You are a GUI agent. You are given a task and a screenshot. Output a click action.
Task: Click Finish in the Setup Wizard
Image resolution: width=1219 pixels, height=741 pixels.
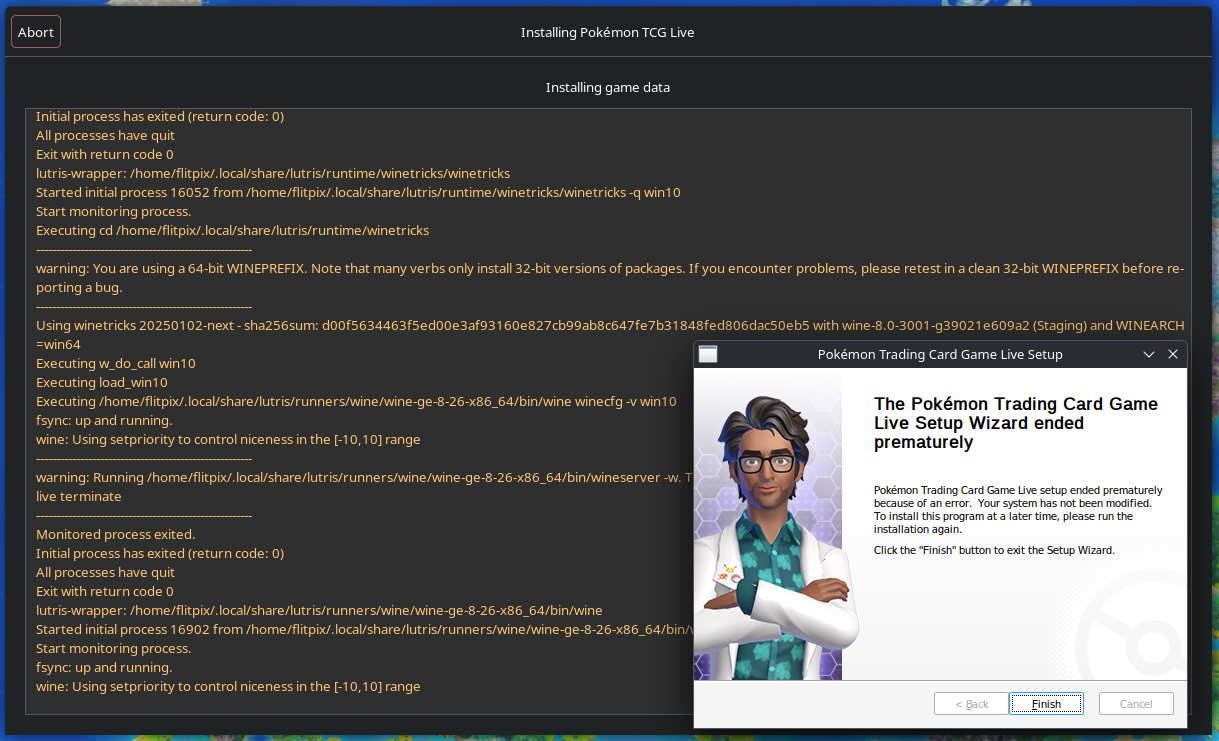[1046, 704]
